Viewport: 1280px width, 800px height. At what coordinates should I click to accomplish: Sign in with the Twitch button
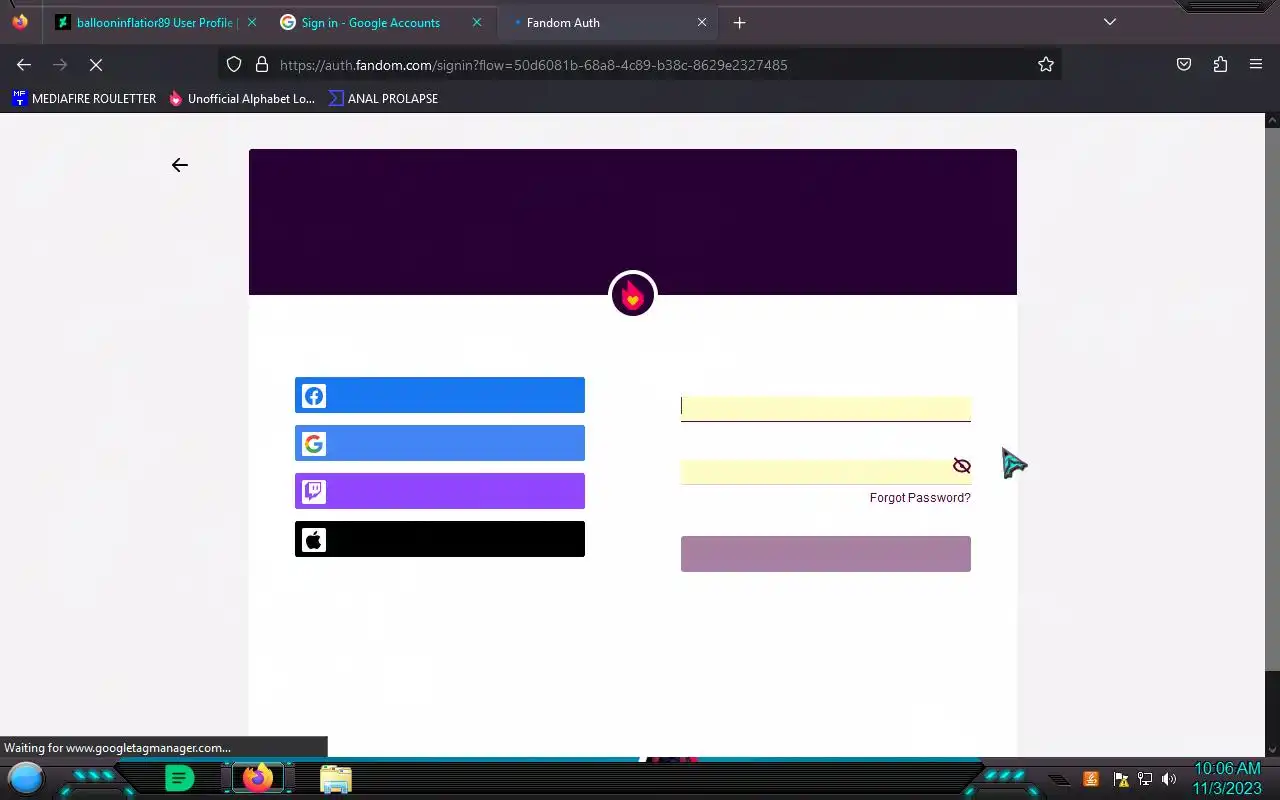tap(440, 491)
